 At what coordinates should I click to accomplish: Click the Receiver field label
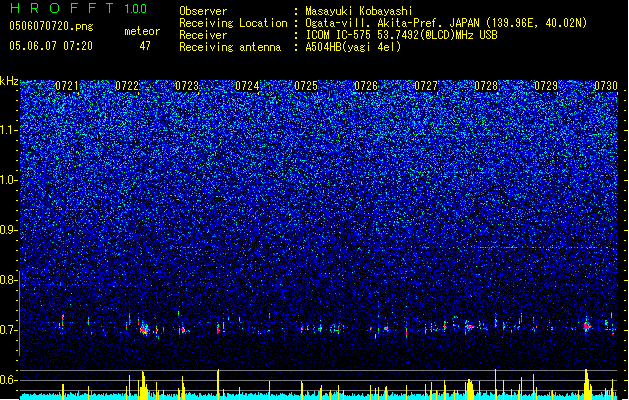pos(203,35)
